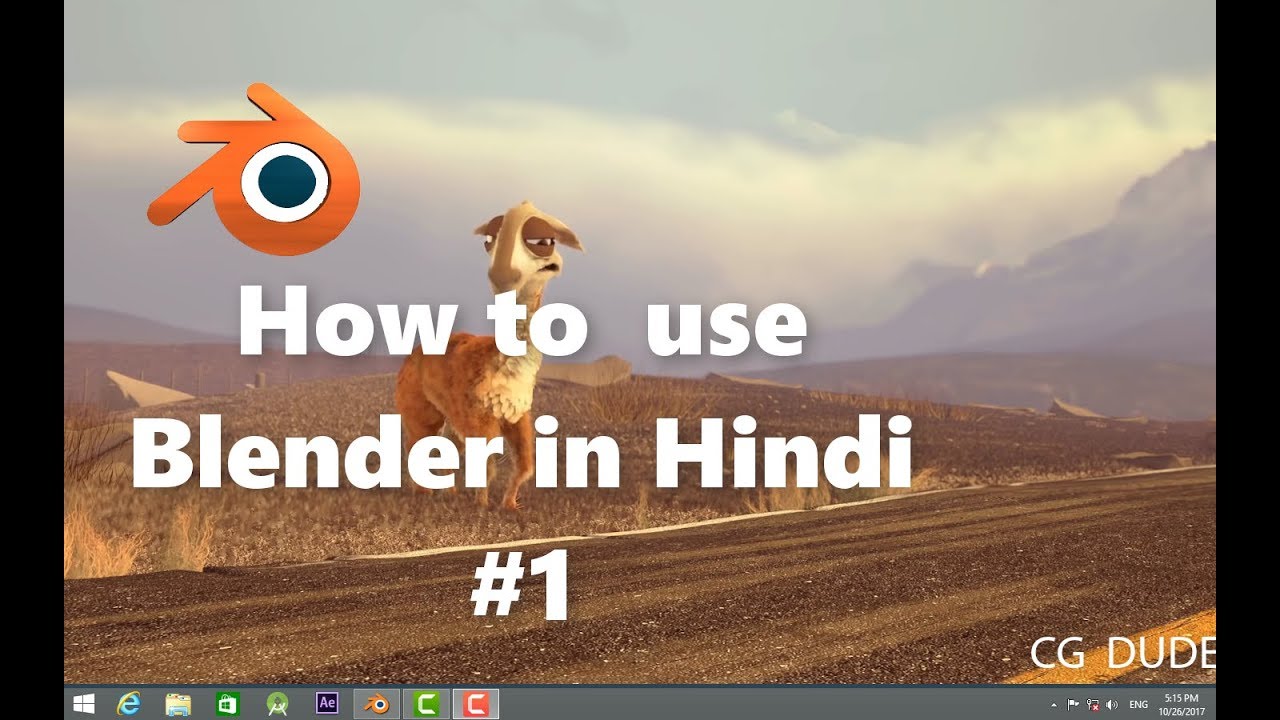
Task: Open the clock showing 5:15 PM
Action: pos(1182,704)
